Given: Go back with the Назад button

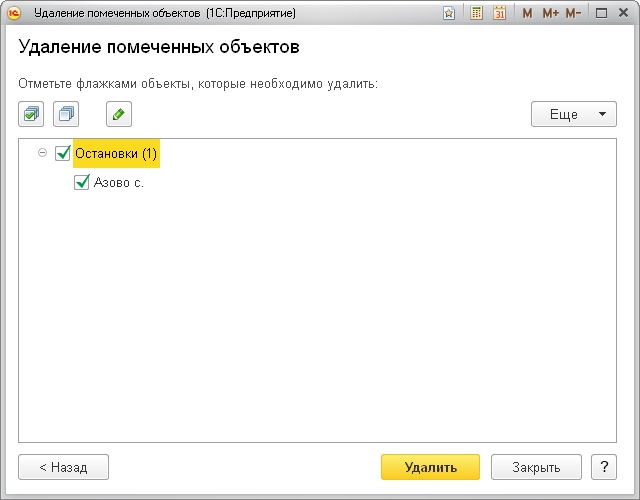Looking at the screenshot, I should [63, 467].
